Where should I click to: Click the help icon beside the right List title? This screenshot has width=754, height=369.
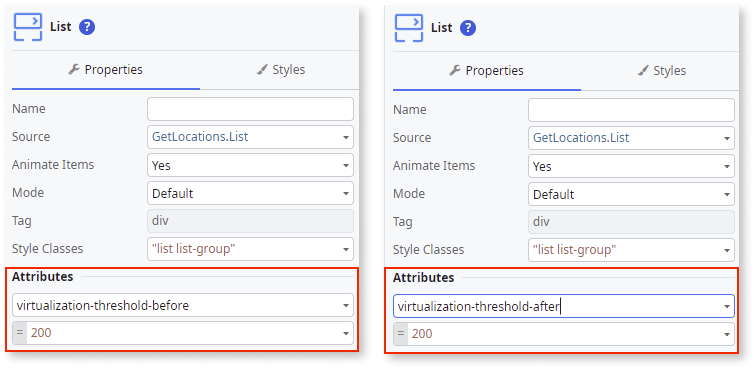pyautogui.click(x=468, y=28)
